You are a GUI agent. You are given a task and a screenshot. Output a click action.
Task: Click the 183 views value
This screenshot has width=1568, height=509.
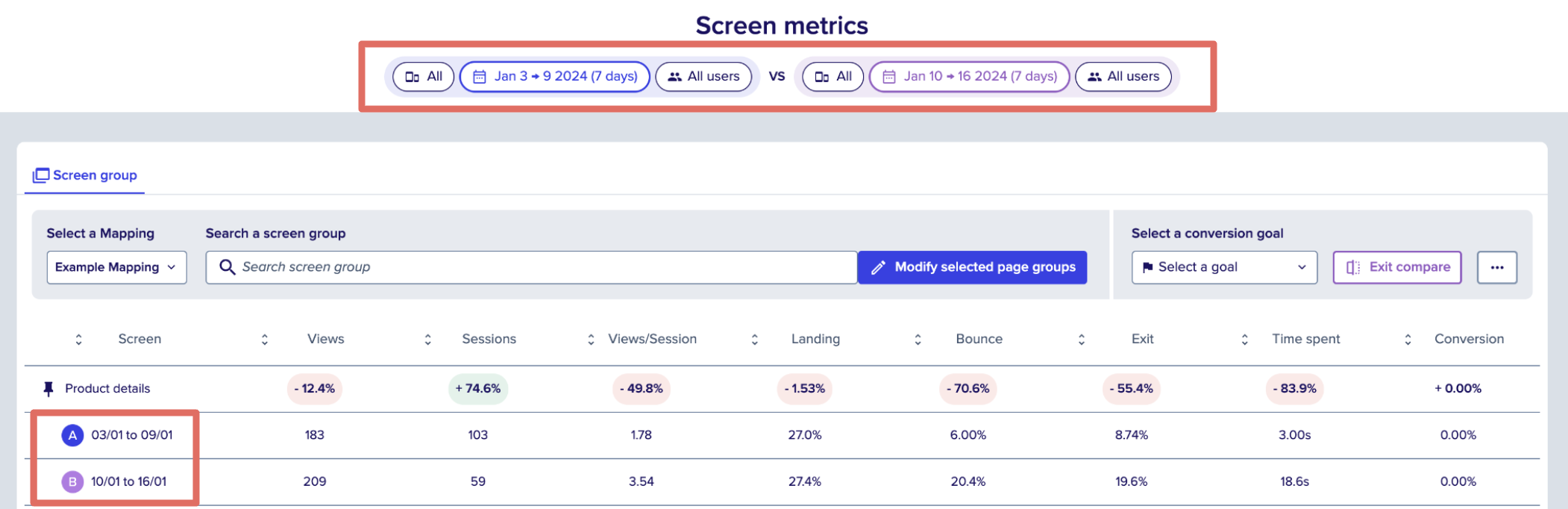pos(315,435)
